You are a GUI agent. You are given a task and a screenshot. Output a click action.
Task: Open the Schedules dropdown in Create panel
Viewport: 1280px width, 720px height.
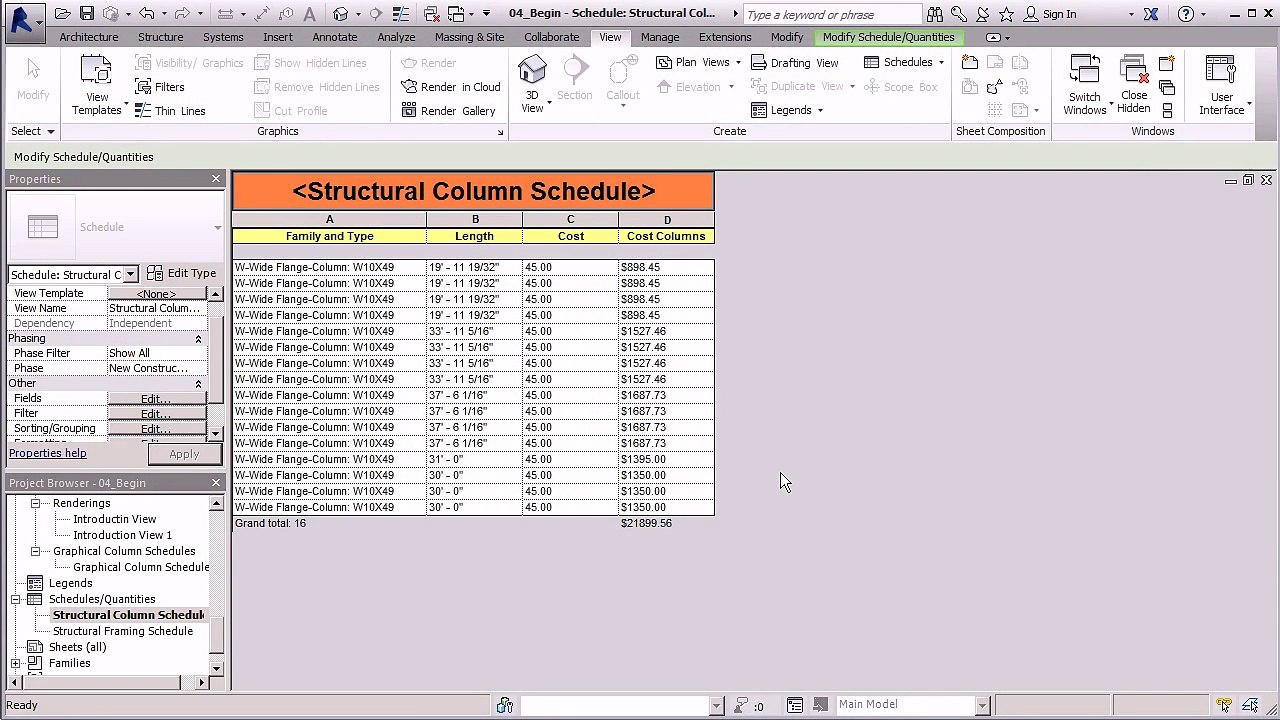pos(904,62)
